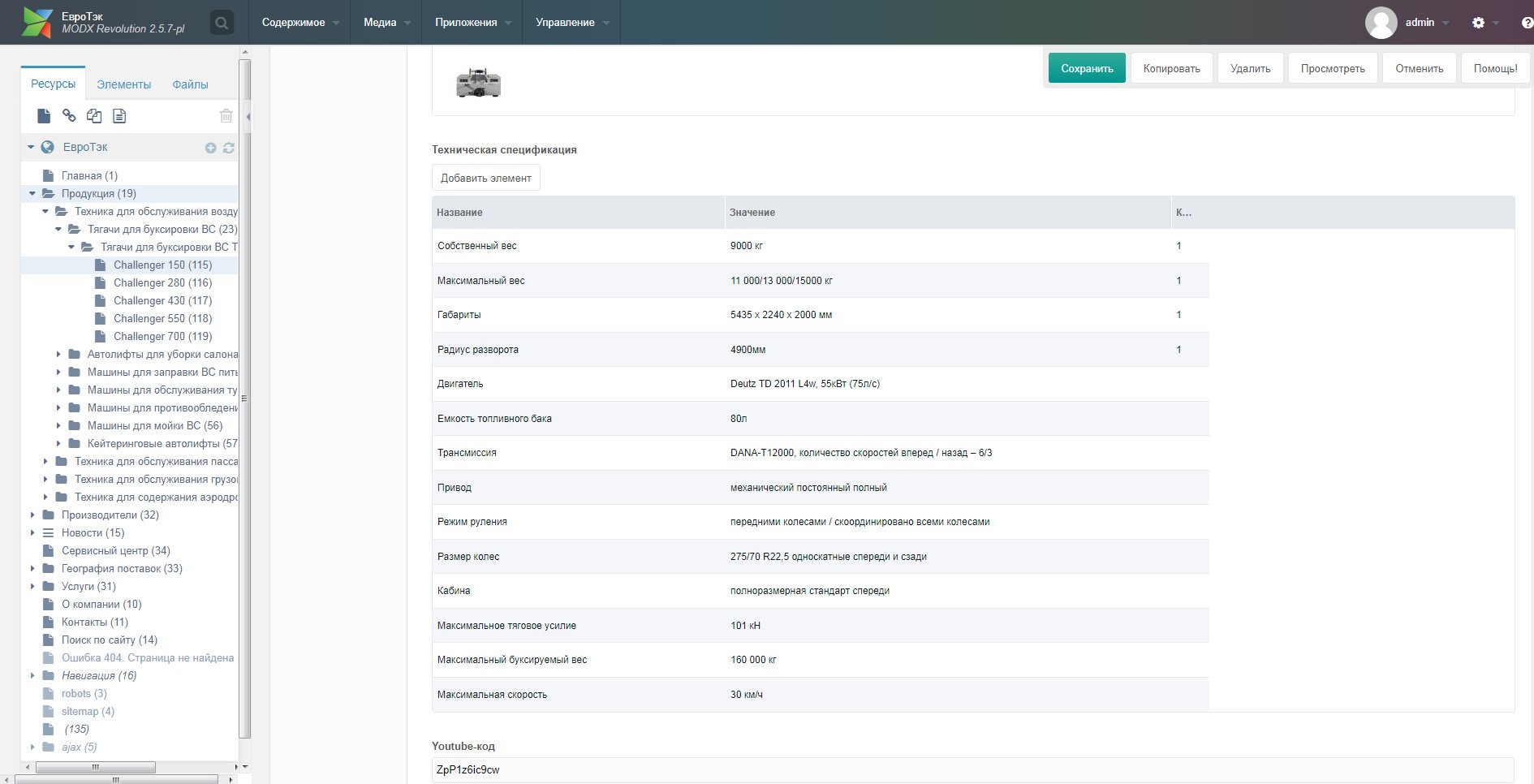This screenshot has height=784, width=1534.
Task: Collapse Тягачи для буксировки ВС (23)
Action: (x=58, y=229)
